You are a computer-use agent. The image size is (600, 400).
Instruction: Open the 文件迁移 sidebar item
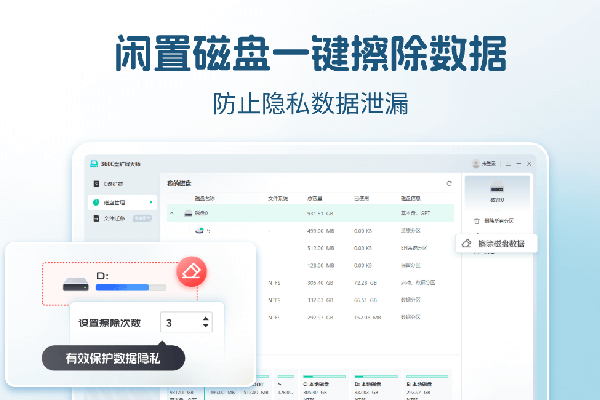click(x=122, y=218)
